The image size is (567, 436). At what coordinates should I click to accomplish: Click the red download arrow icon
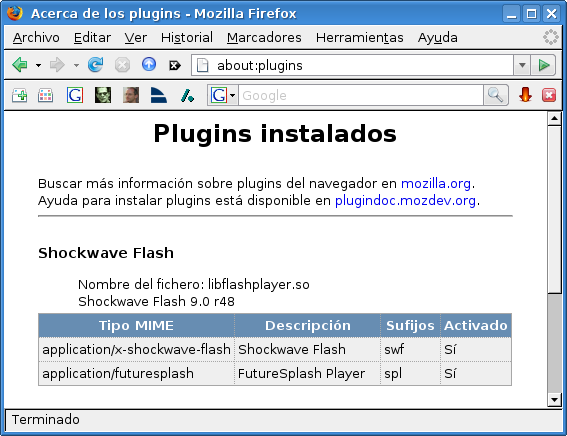click(x=525, y=95)
